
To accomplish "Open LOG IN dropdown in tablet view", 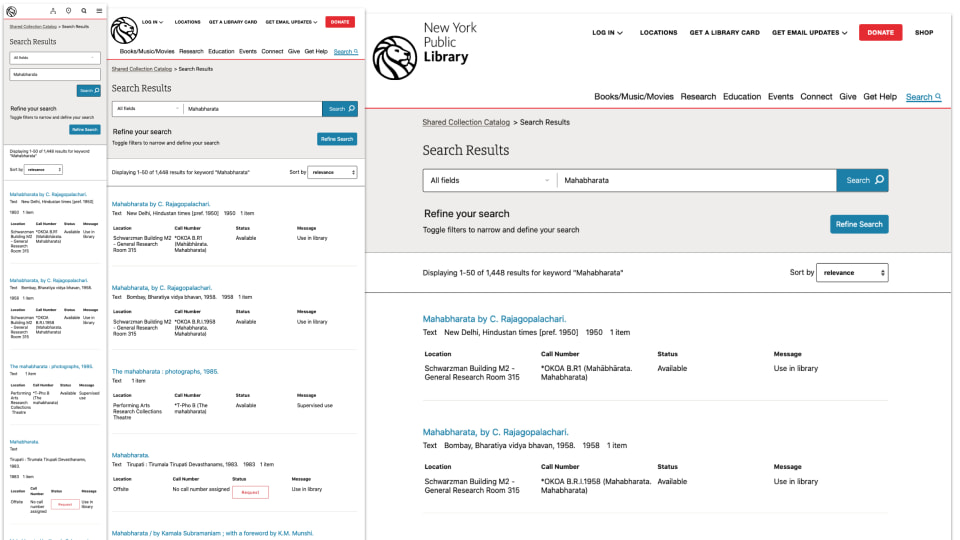I will 152,22.
